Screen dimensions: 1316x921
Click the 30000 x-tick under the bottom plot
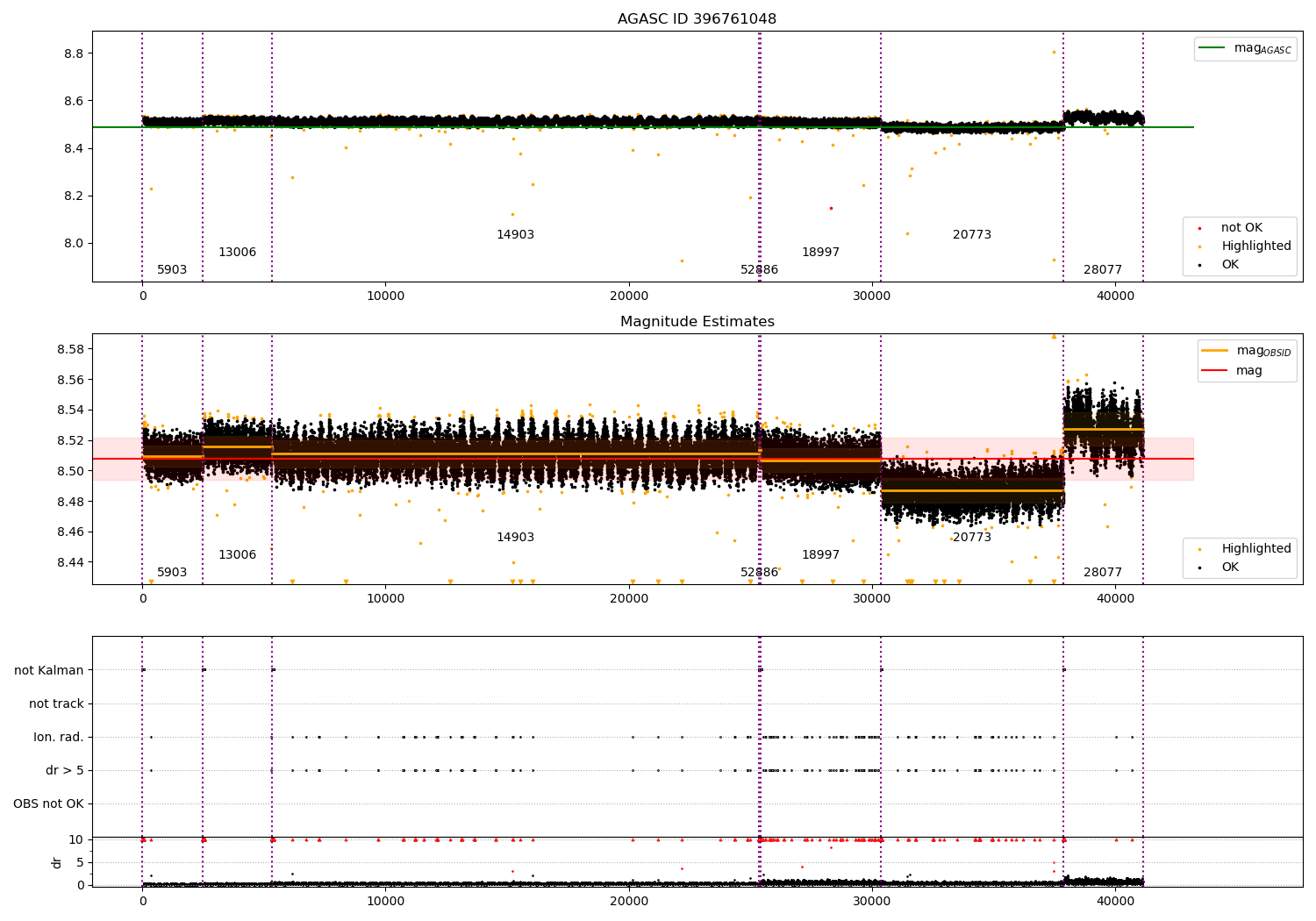(x=871, y=902)
